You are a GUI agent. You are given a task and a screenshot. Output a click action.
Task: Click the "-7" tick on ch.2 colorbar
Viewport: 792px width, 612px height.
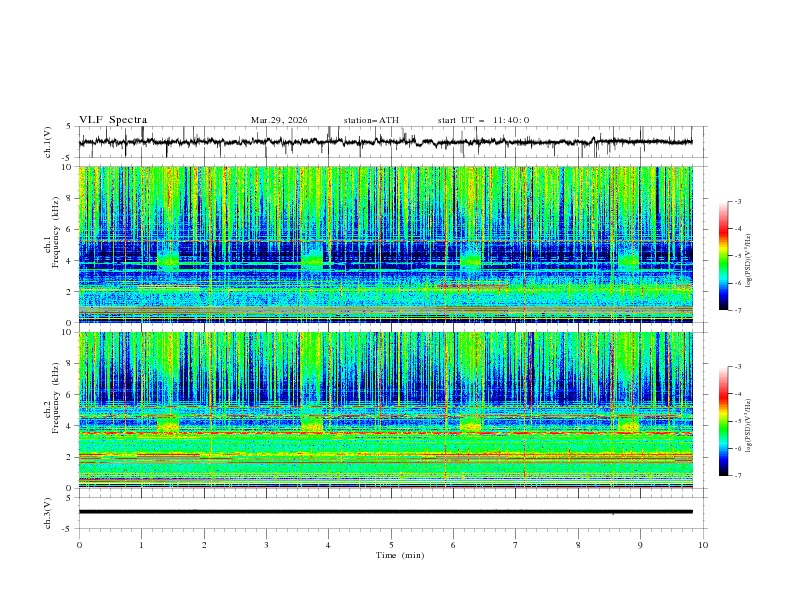(738, 475)
